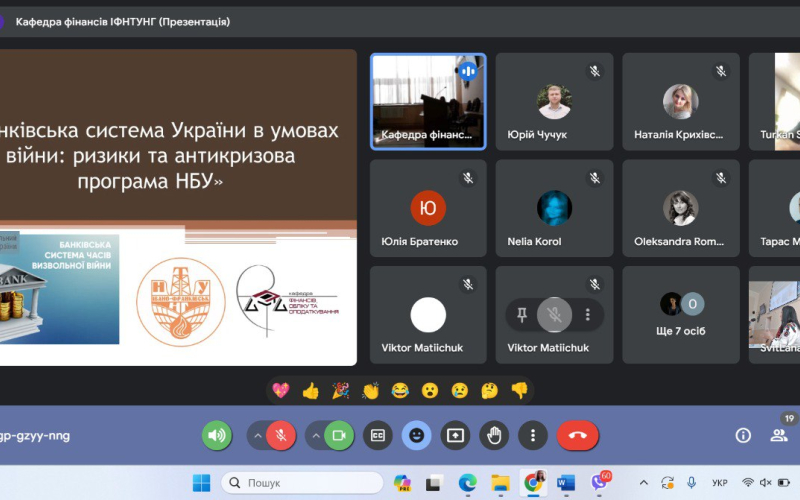Open audio settings chevron beside the microphone button
Image resolution: width=800 pixels, height=500 pixels.
tap(258, 436)
